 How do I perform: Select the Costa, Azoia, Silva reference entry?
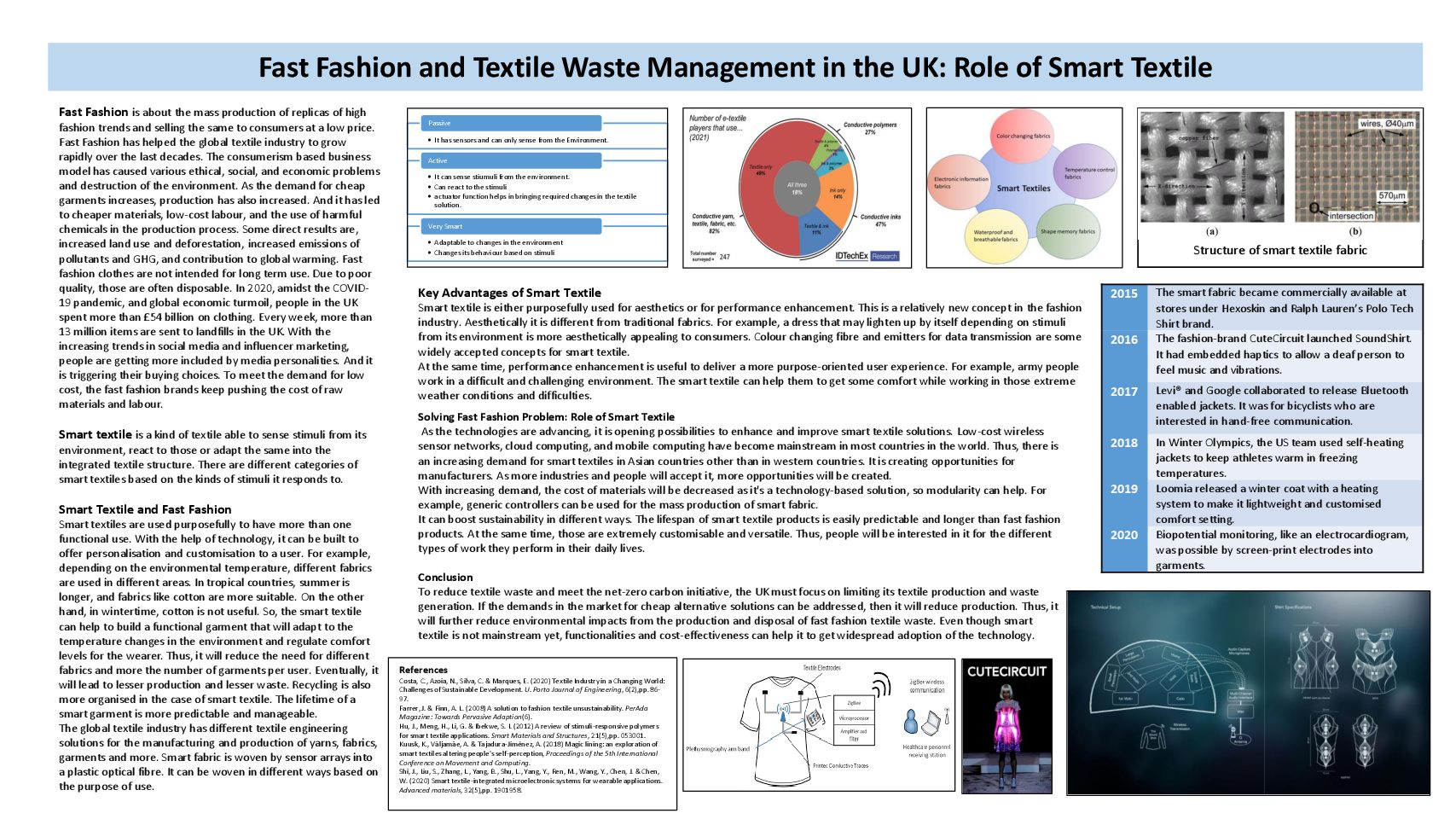pos(531,689)
